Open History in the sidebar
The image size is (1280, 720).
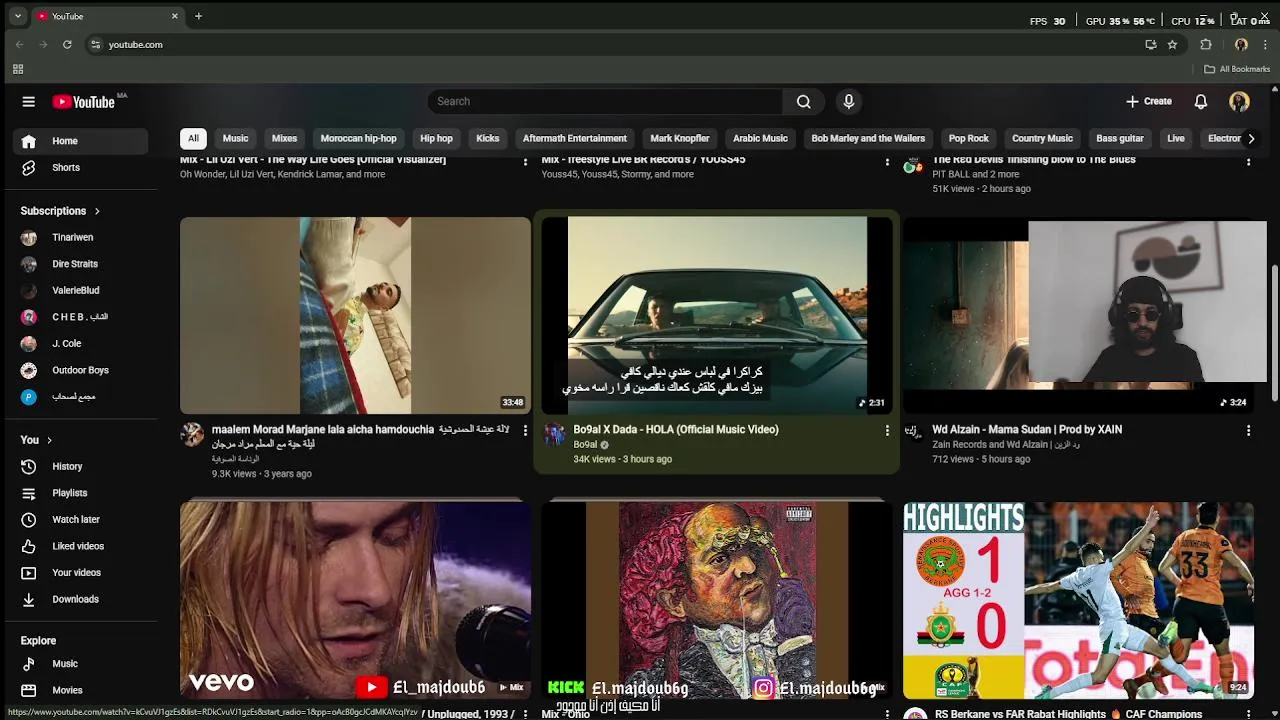point(80,466)
